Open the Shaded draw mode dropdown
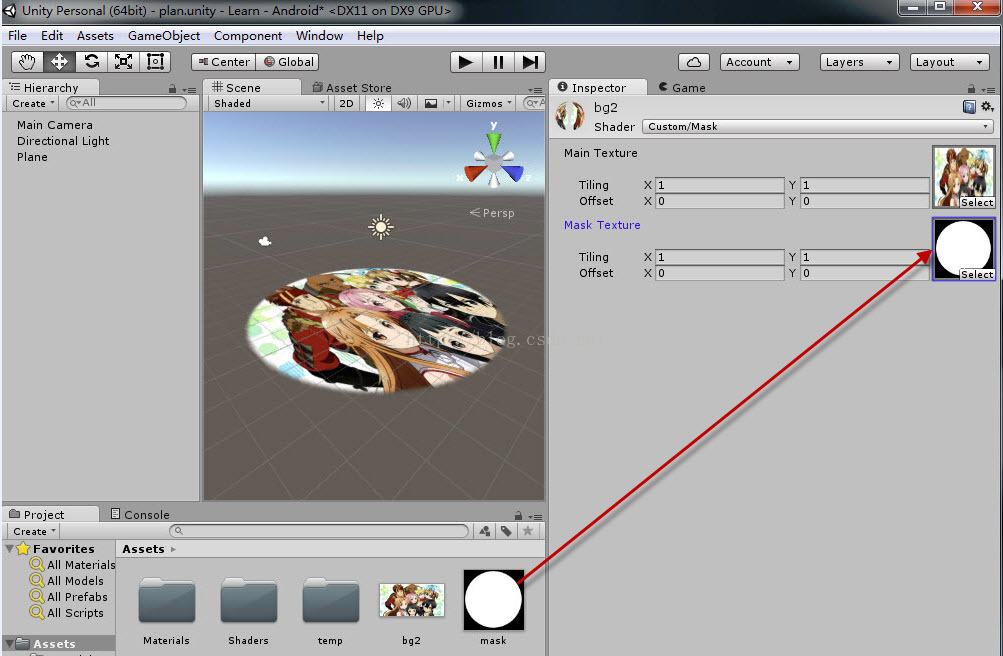This screenshot has height=656, width=1003. (268, 104)
